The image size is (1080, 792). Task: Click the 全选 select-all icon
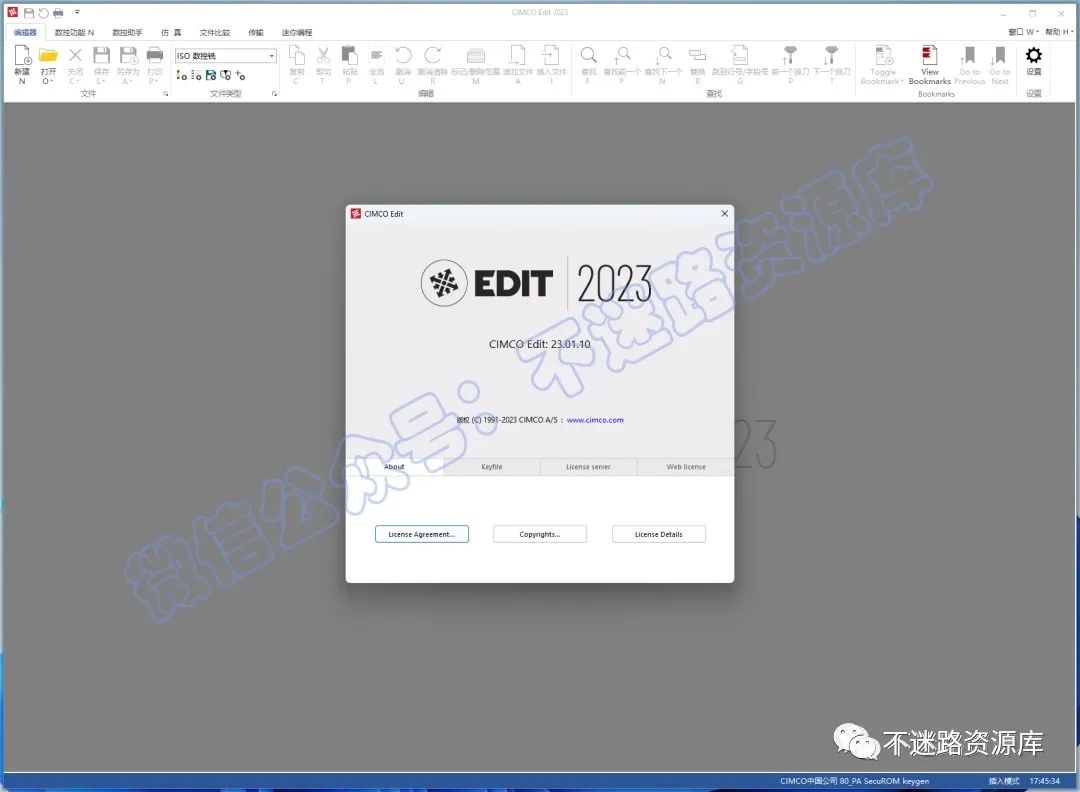[x=376, y=56]
